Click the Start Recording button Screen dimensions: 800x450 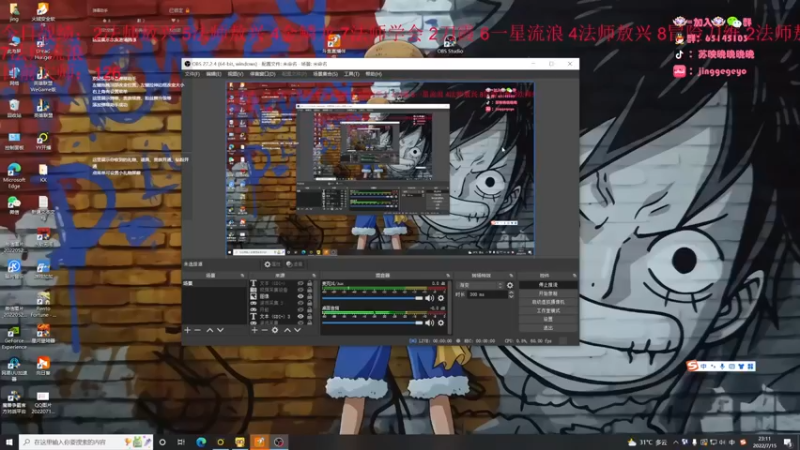pyautogui.click(x=548, y=294)
